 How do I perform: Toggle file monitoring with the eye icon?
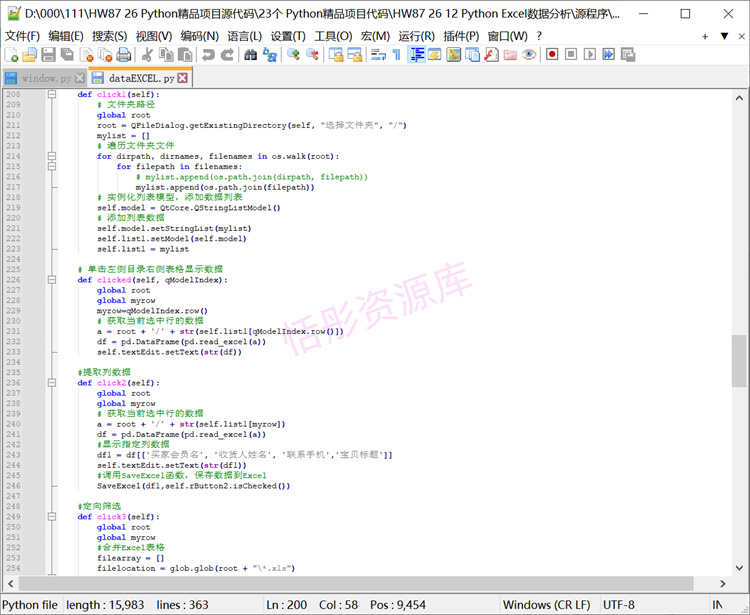pyautogui.click(x=529, y=55)
